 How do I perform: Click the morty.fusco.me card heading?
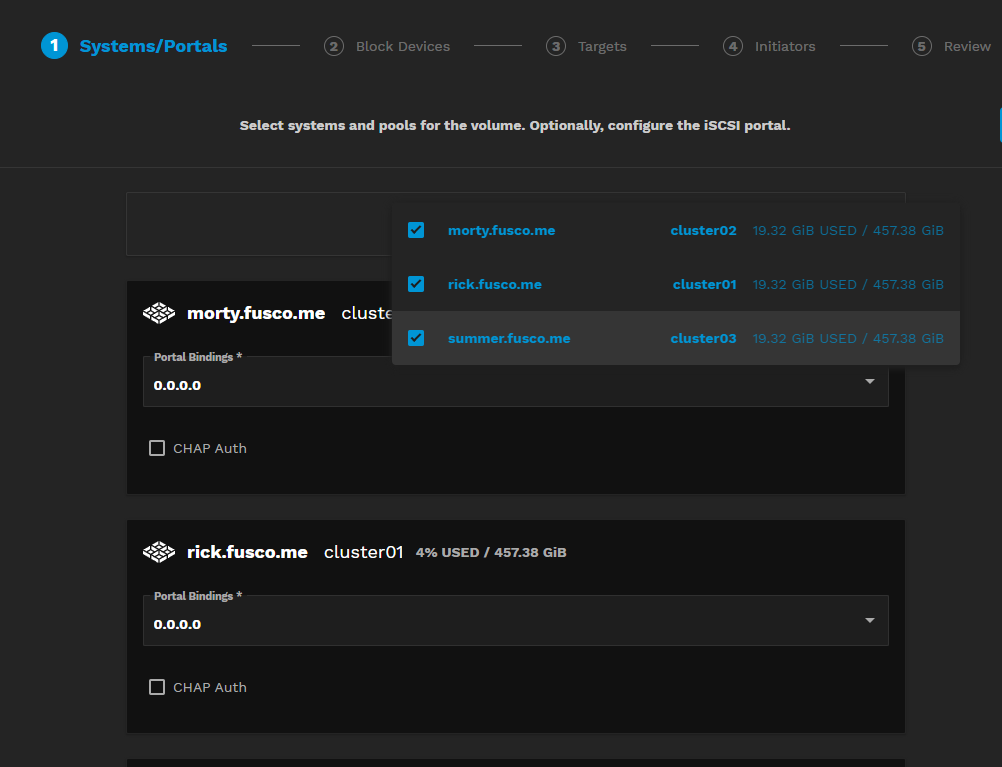tap(256, 313)
